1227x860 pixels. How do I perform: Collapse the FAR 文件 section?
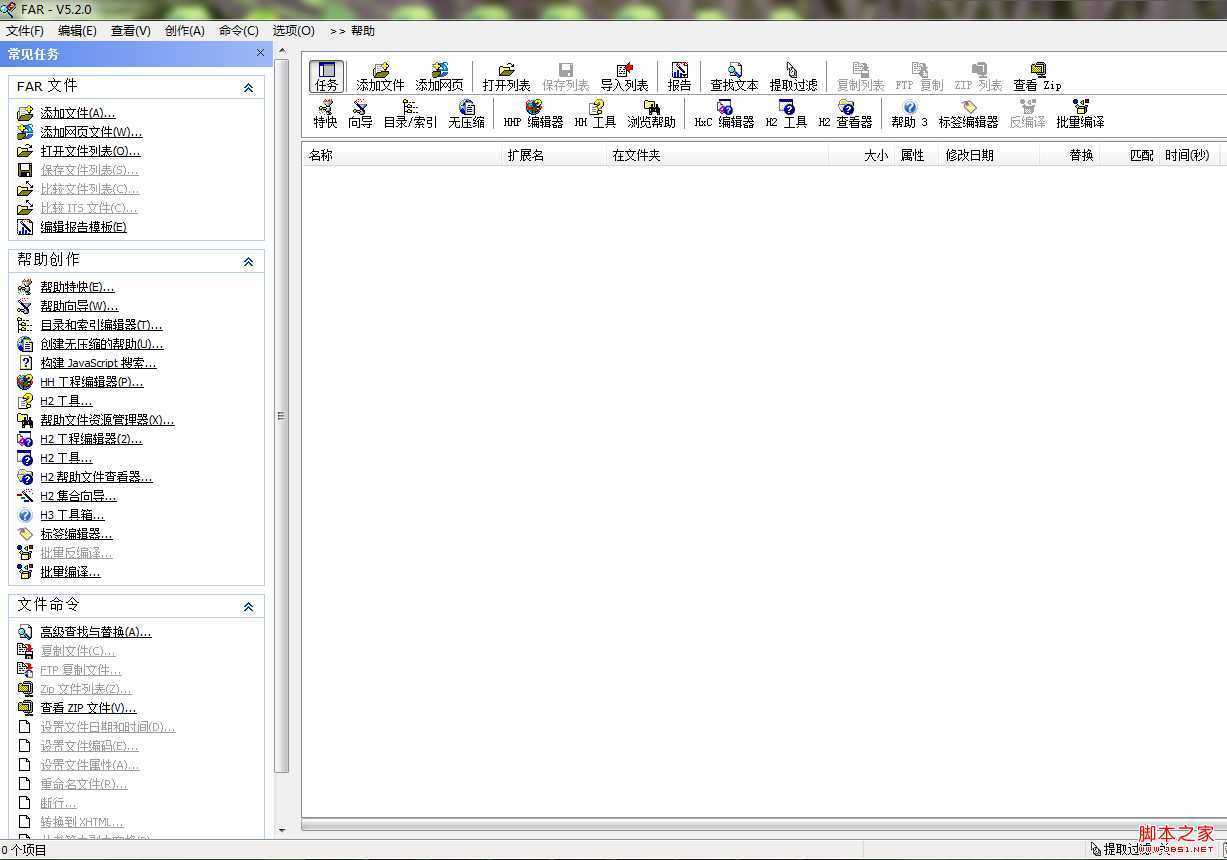pyautogui.click(x=249, y=88)
